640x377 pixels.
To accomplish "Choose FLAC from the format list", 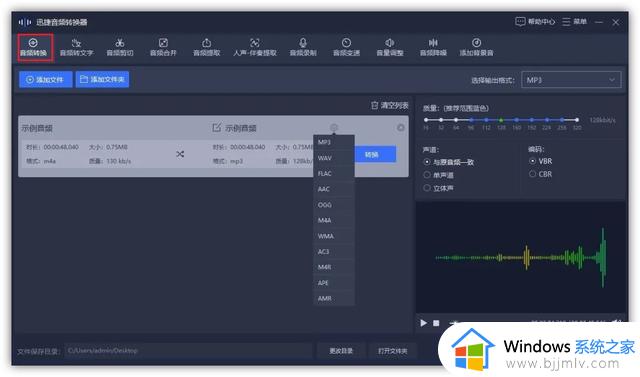I will pyautogui.click(x=333, y=173).
